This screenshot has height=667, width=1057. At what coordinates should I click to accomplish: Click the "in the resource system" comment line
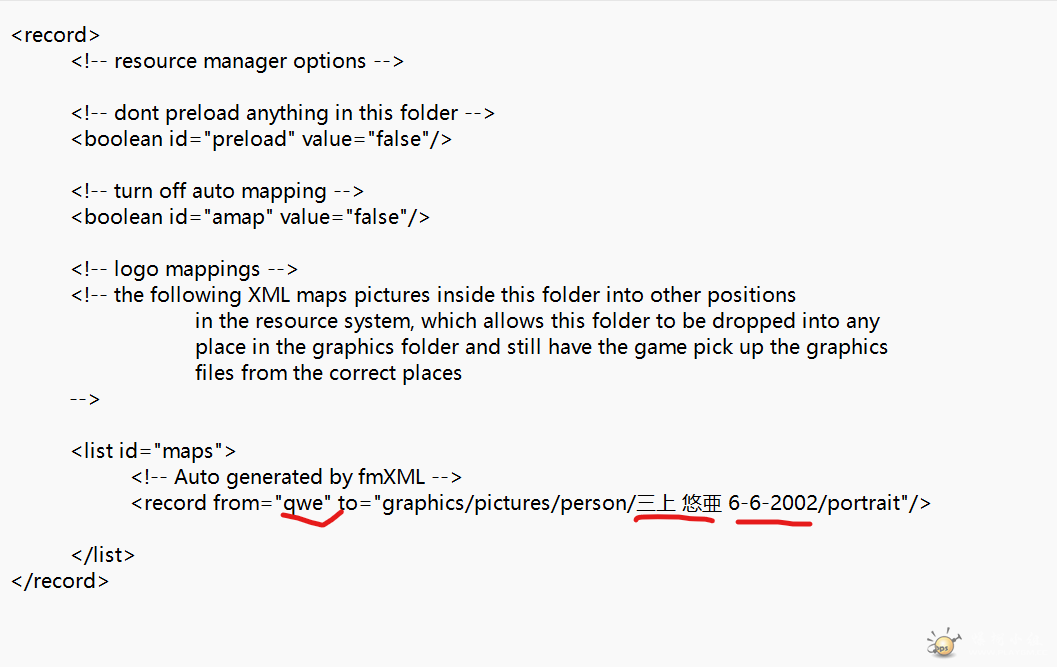tap(537, 321)
